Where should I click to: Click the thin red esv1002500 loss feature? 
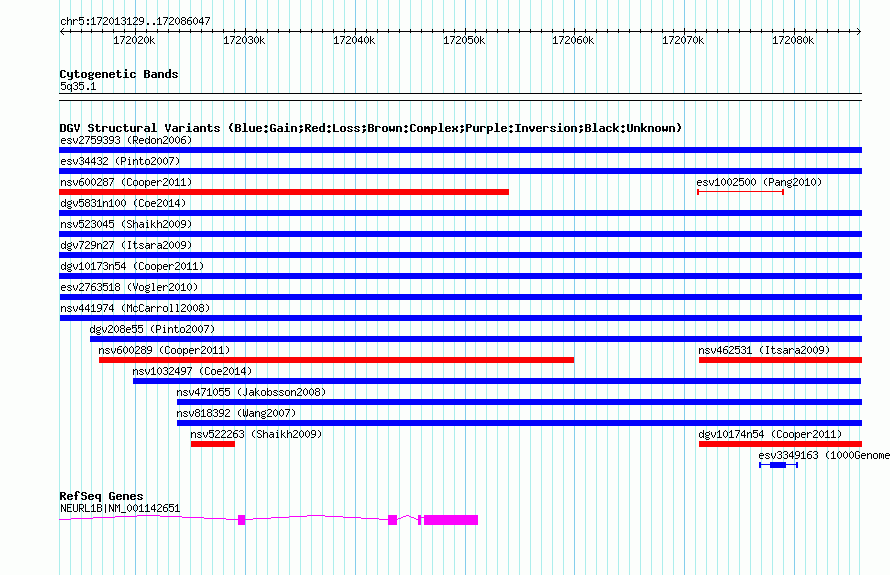pos(740,192)
